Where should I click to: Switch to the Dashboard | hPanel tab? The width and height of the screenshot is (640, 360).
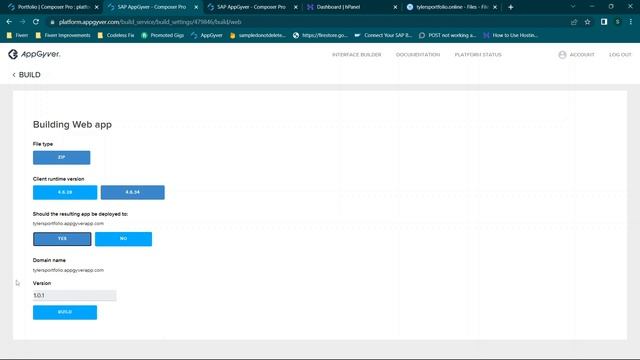pos(338,7)
